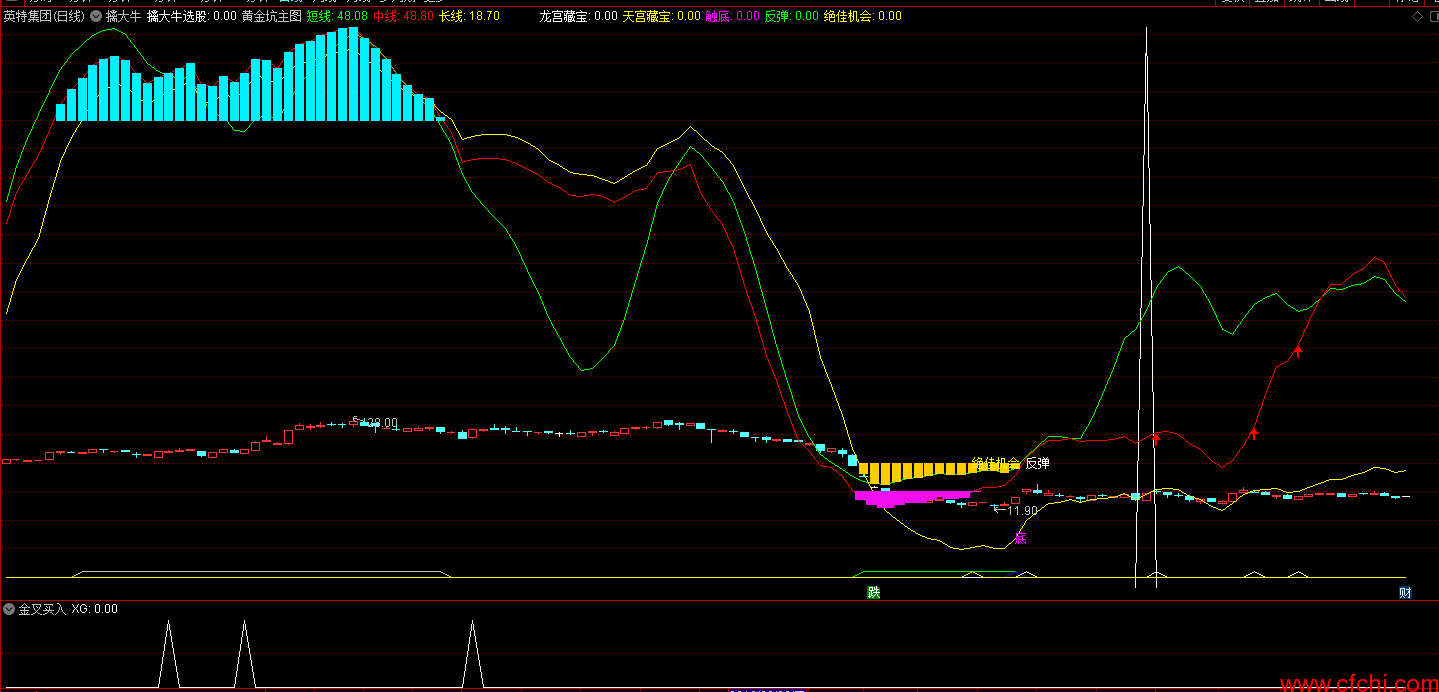Click the diamond icon at top right

click(x=1416, y=17)
